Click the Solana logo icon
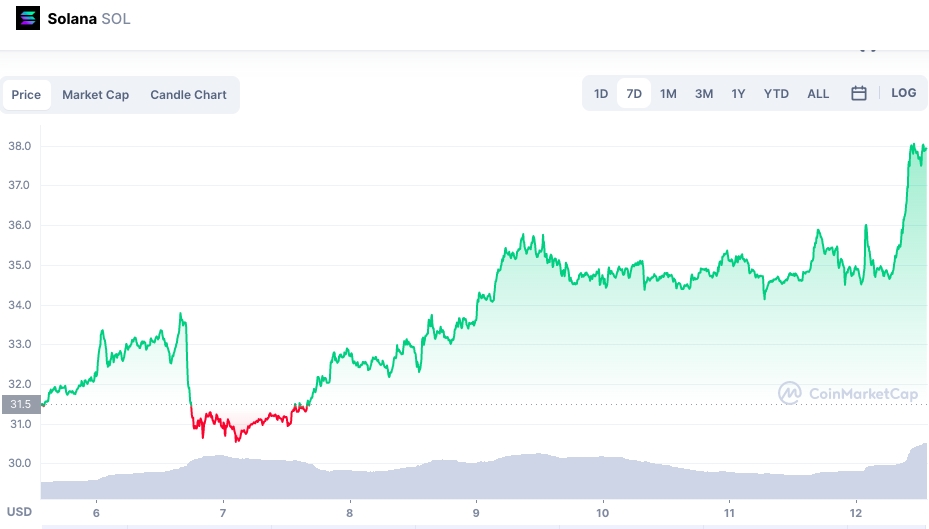This screenshot has width=929, height=529. click(x=28, y=18)
